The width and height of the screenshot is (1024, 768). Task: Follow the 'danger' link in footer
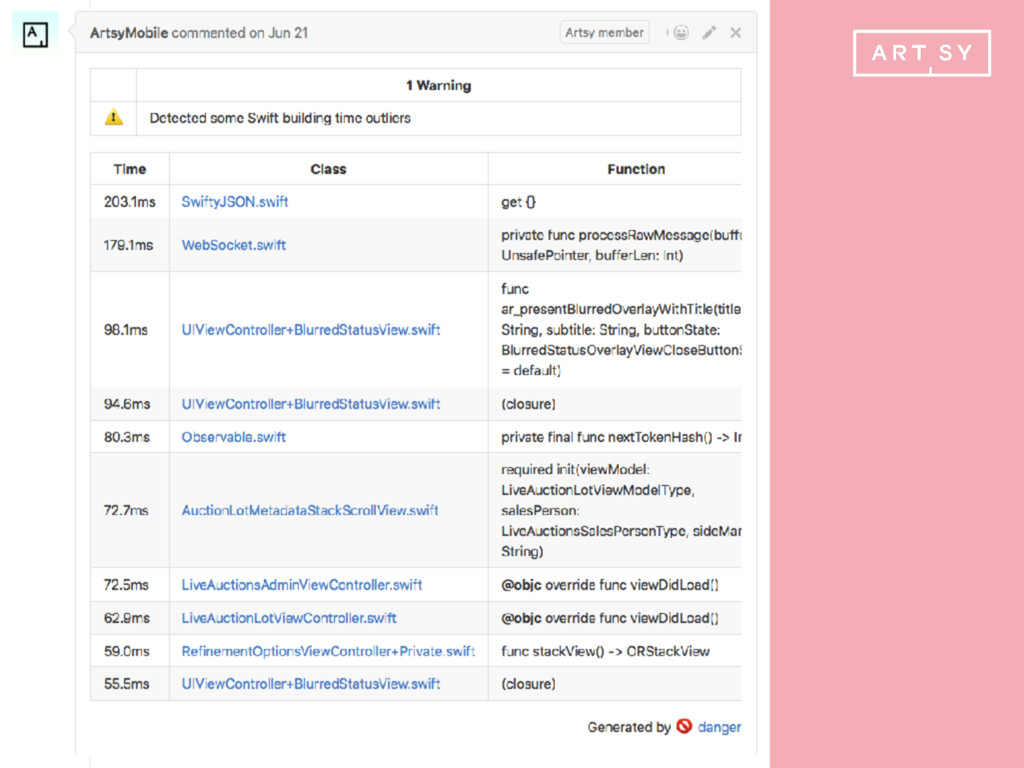tap(719, 727)
